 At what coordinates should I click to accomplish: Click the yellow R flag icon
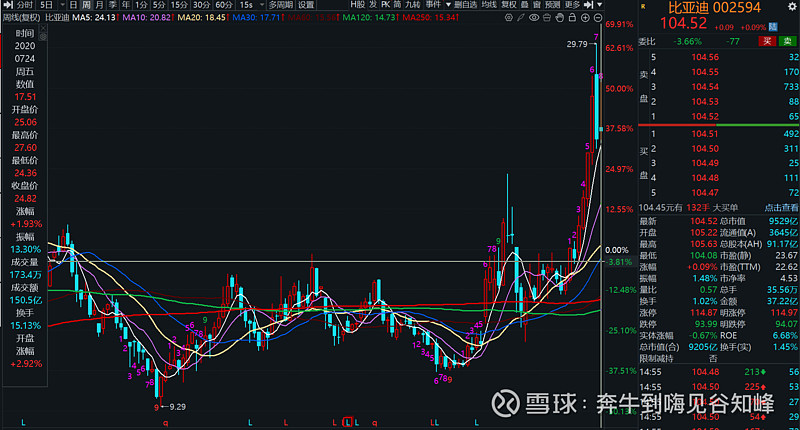click(643, 7)
